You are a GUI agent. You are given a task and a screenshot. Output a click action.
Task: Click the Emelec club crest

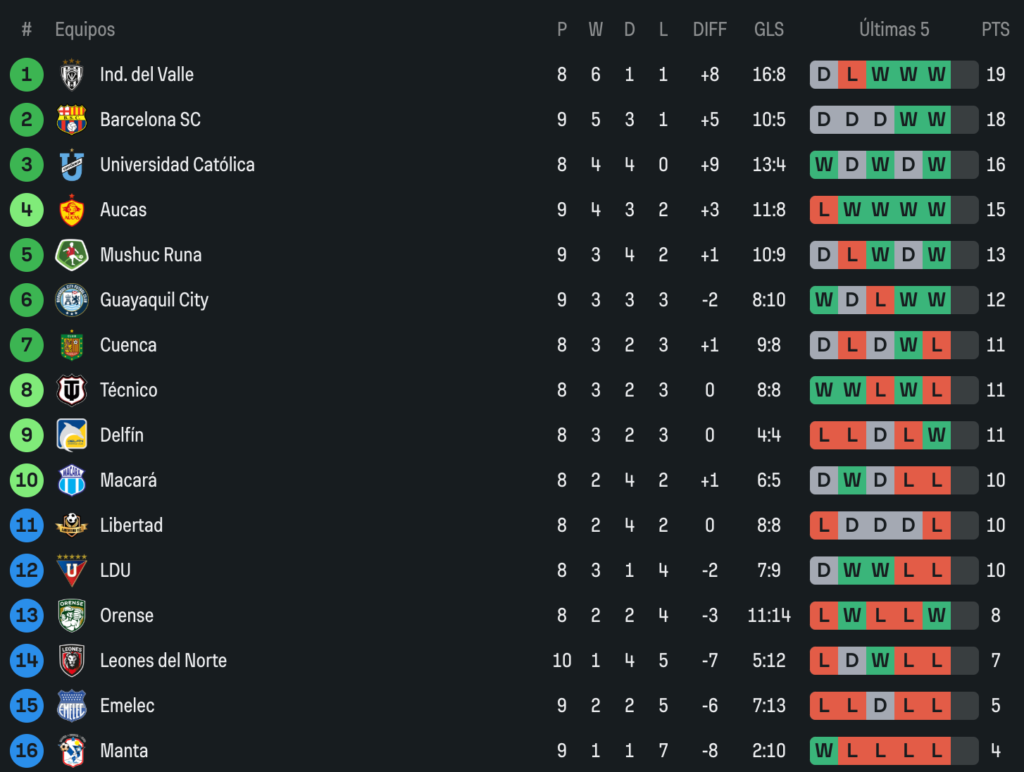(71, 705)
